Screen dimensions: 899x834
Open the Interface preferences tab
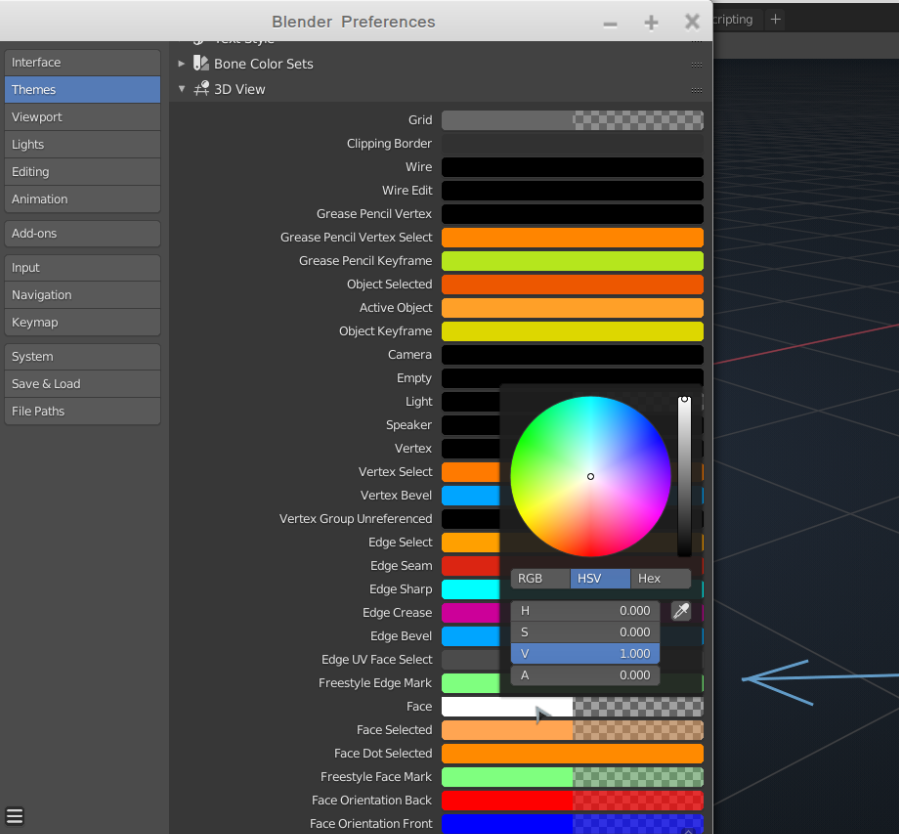tap(83, 62)
